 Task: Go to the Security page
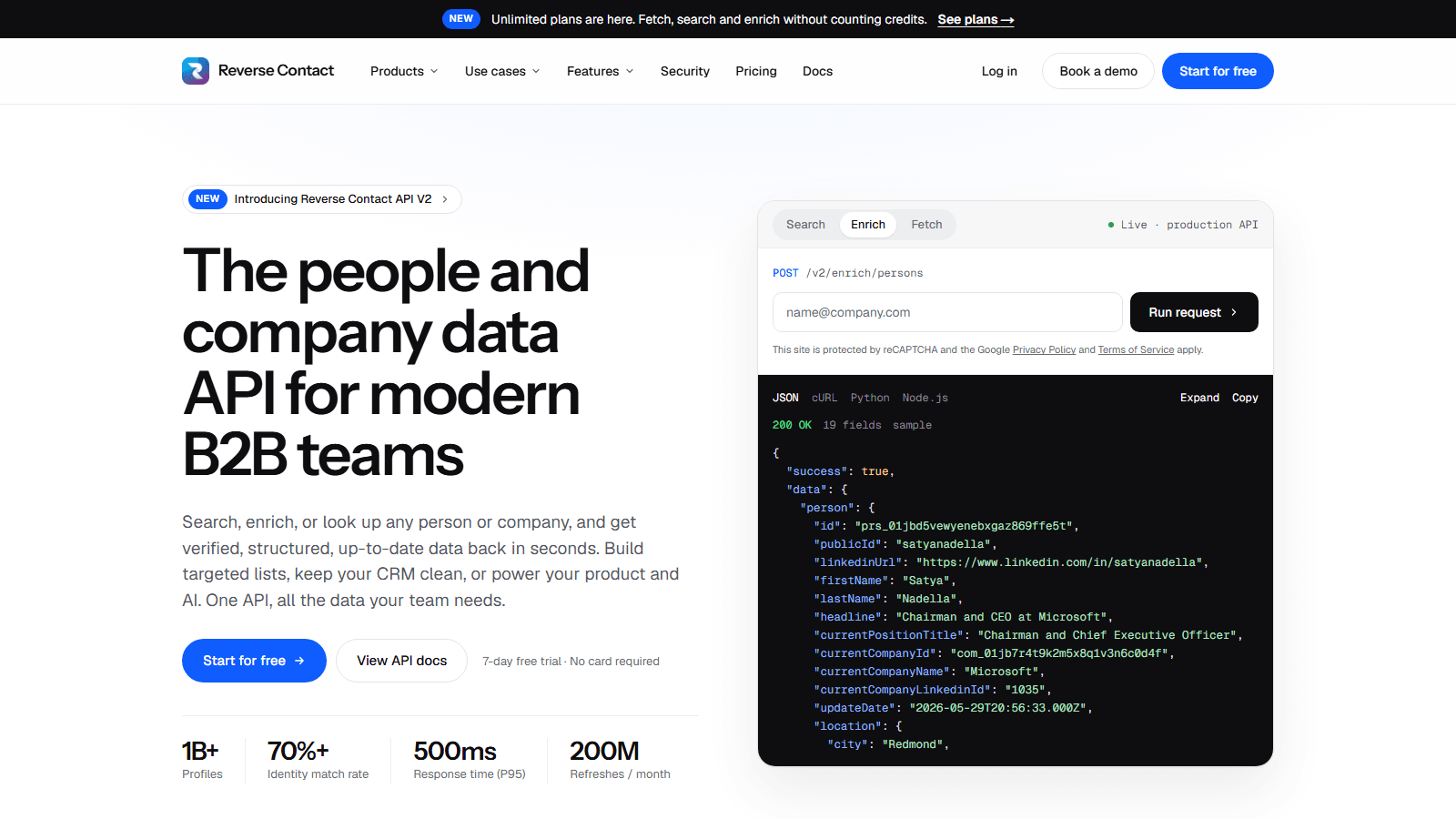pyautogui.click(x=685, y=71)
